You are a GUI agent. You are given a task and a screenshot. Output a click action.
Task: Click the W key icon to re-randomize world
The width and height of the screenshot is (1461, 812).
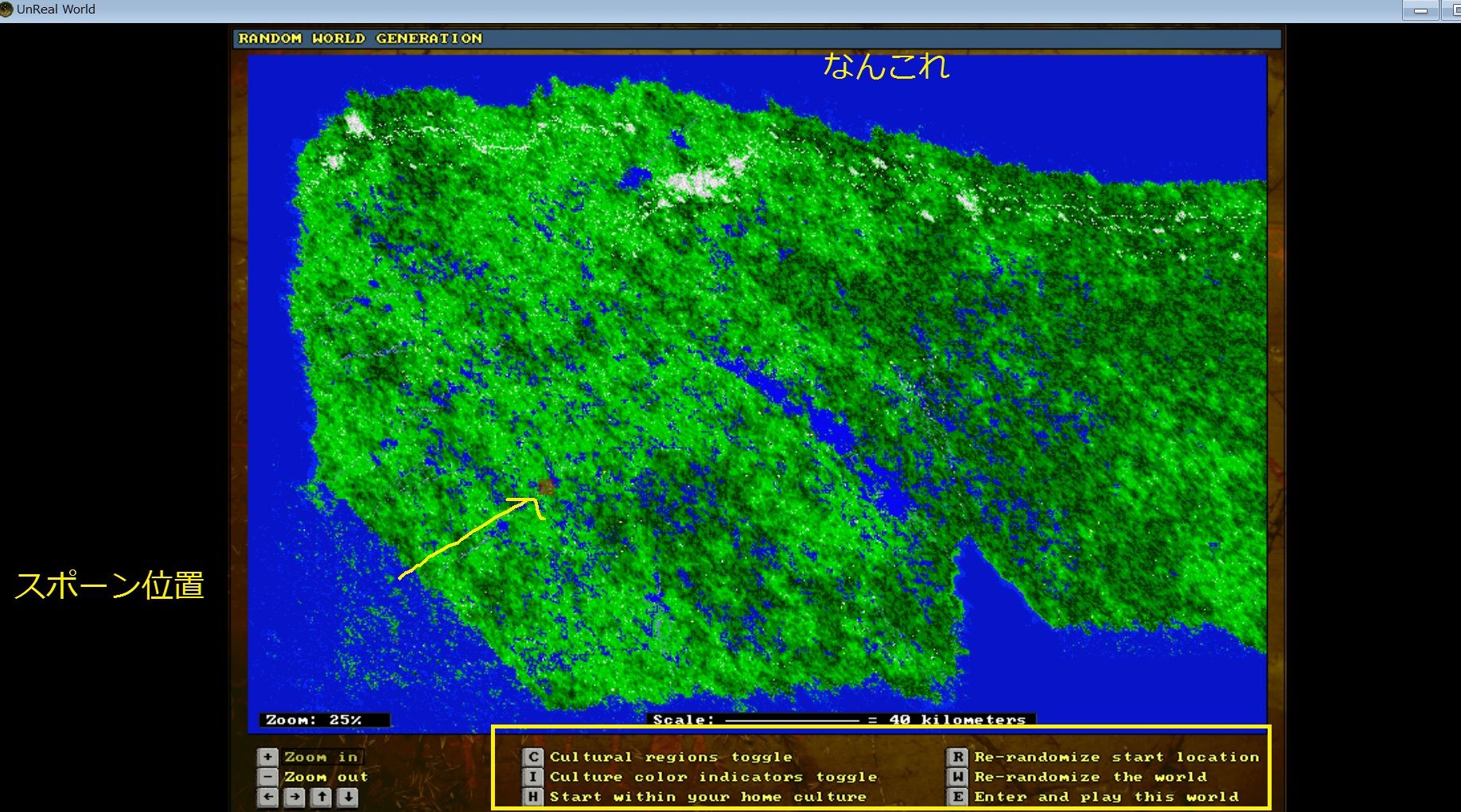tap(958, 777)
